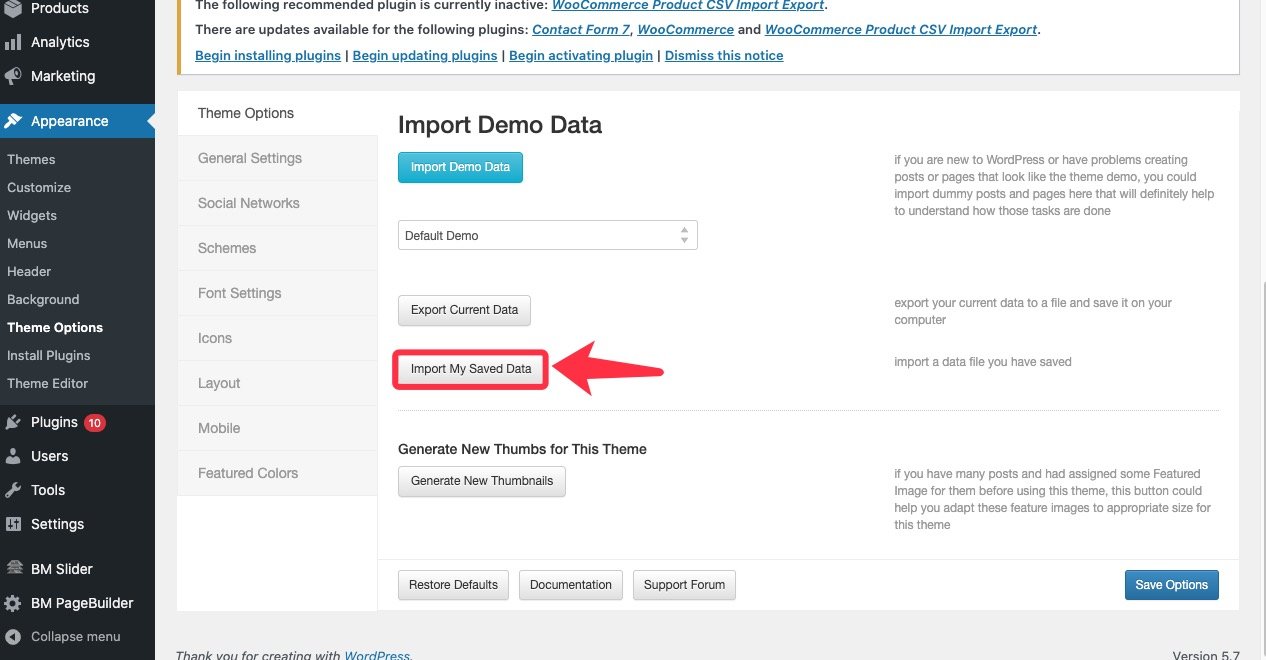Open Widgets submenu item
1266x660 pixels.
[32, 215]
